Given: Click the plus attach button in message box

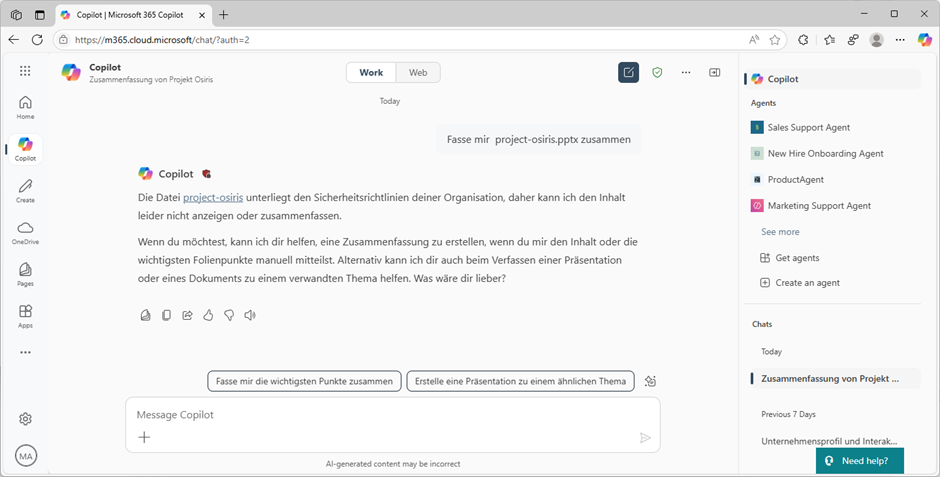Looking at the screenshot, I should pos(144,437).
